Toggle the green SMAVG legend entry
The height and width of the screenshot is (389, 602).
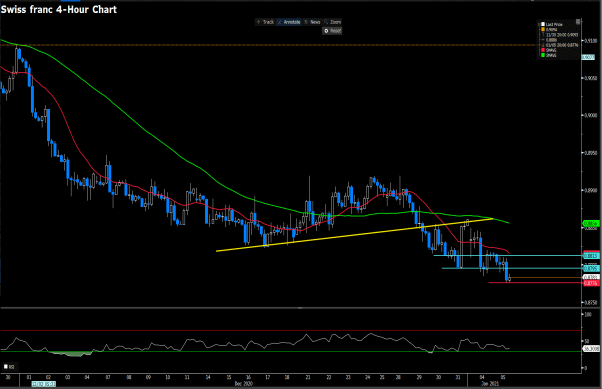click(549, 55)
